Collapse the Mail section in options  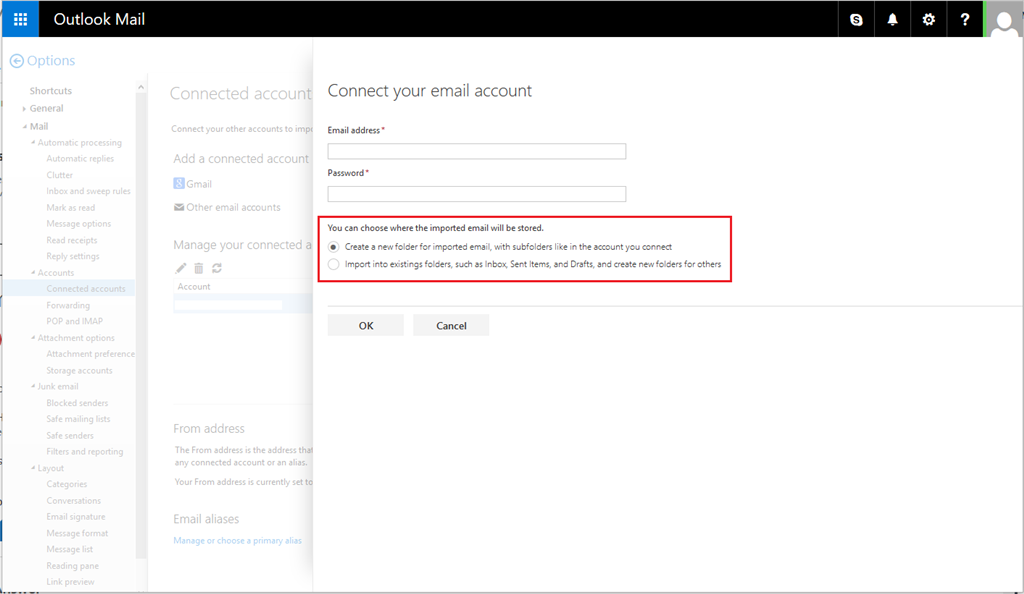25,127
